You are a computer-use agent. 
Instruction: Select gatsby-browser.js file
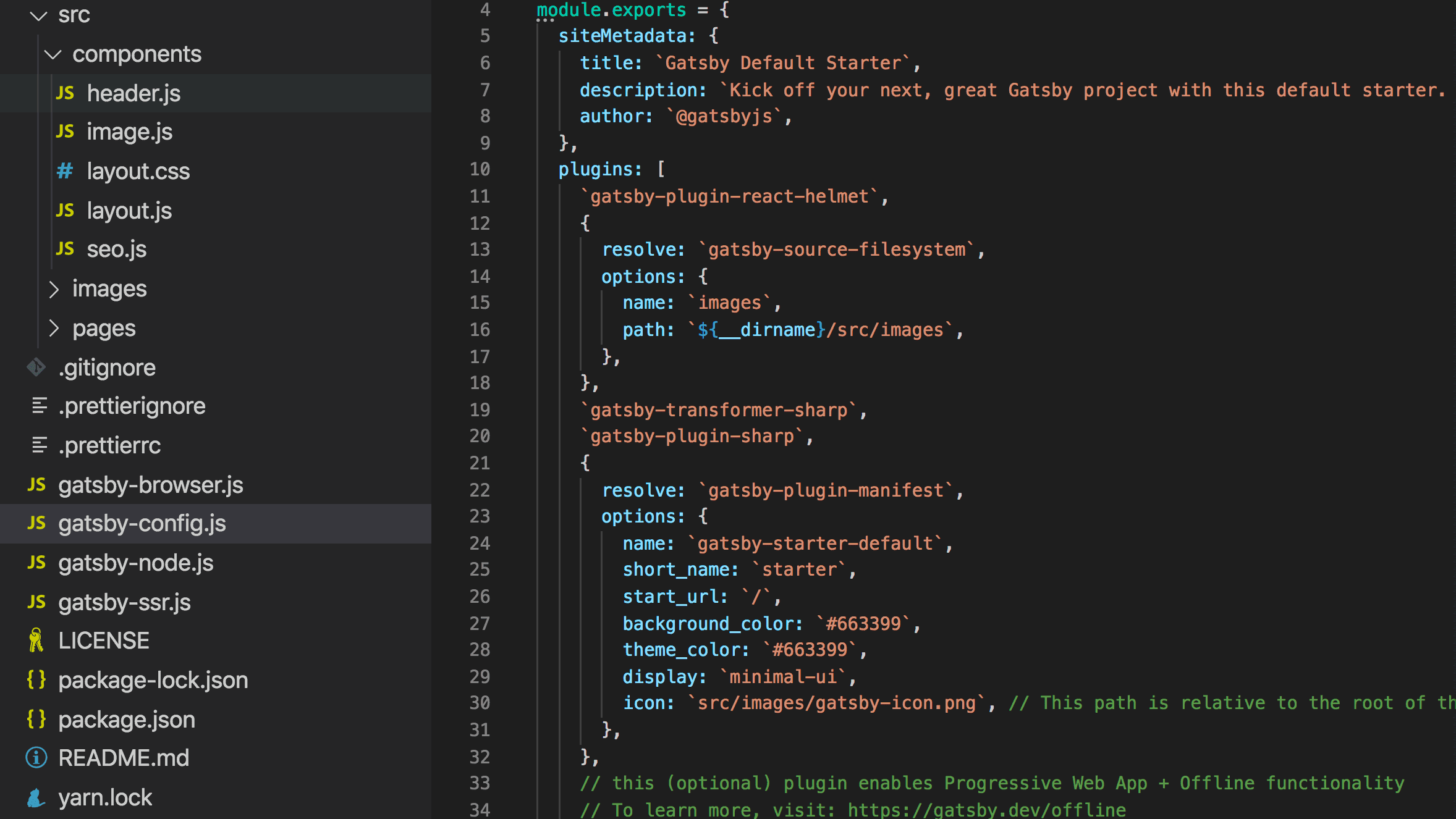click(x=150, y=485)
